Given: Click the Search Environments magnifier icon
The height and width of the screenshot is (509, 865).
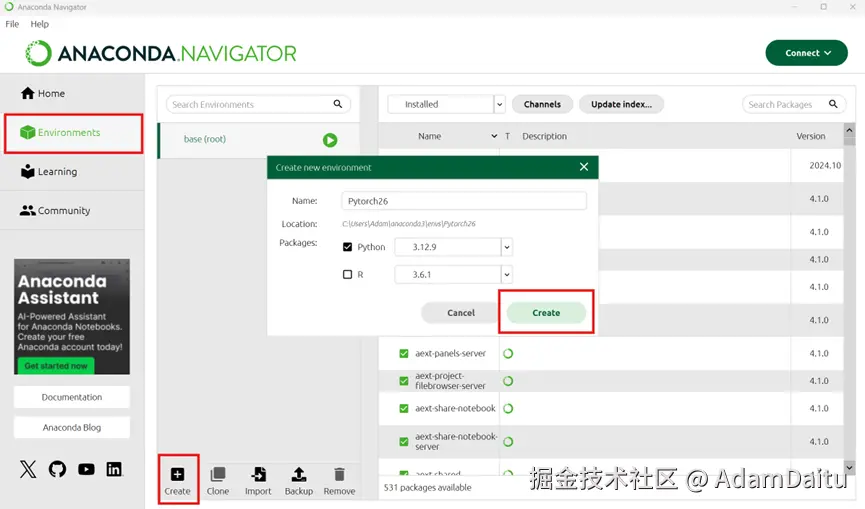Looking at the screenshot, I should tap(338, 104).
